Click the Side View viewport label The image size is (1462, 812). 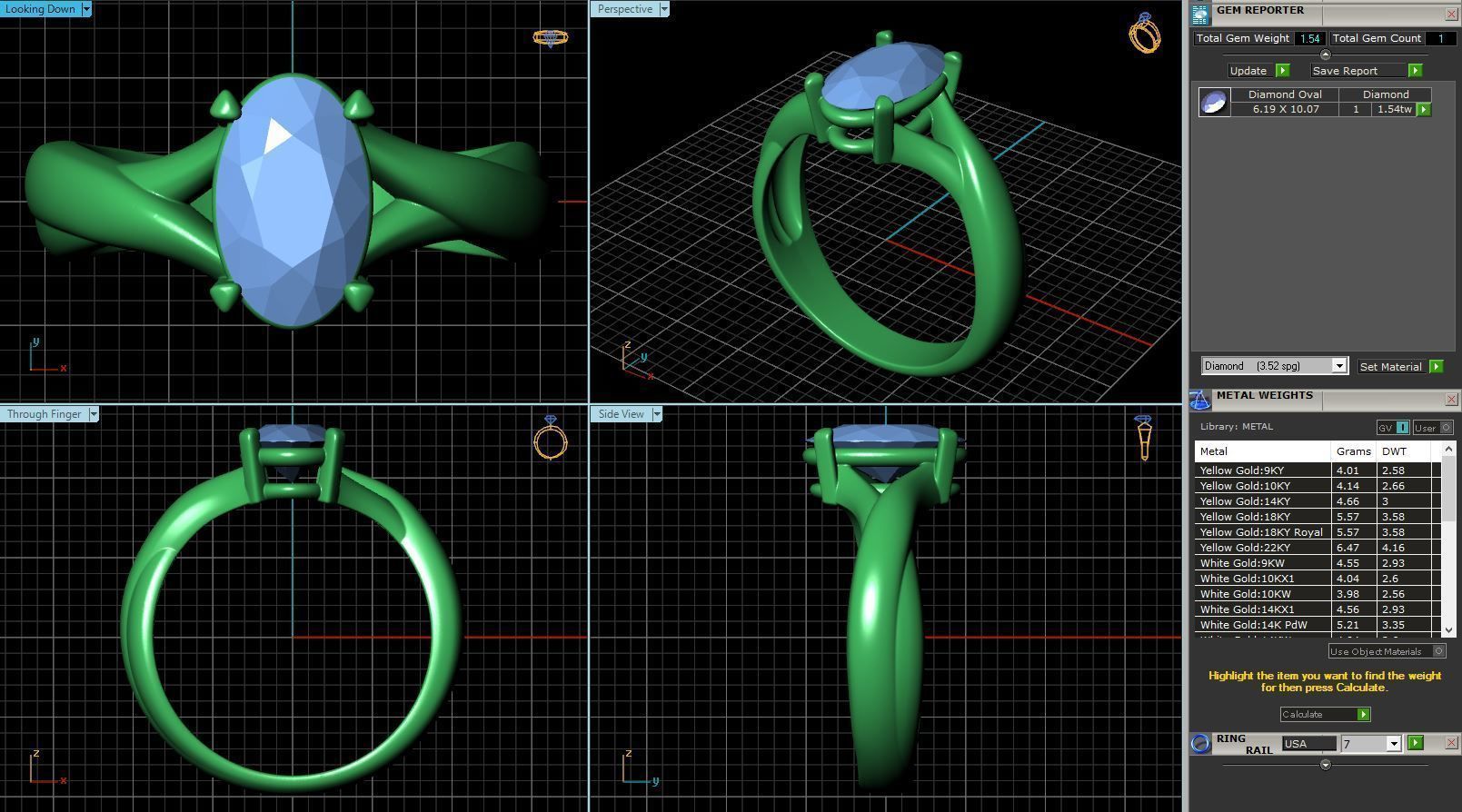click(621, 414)
